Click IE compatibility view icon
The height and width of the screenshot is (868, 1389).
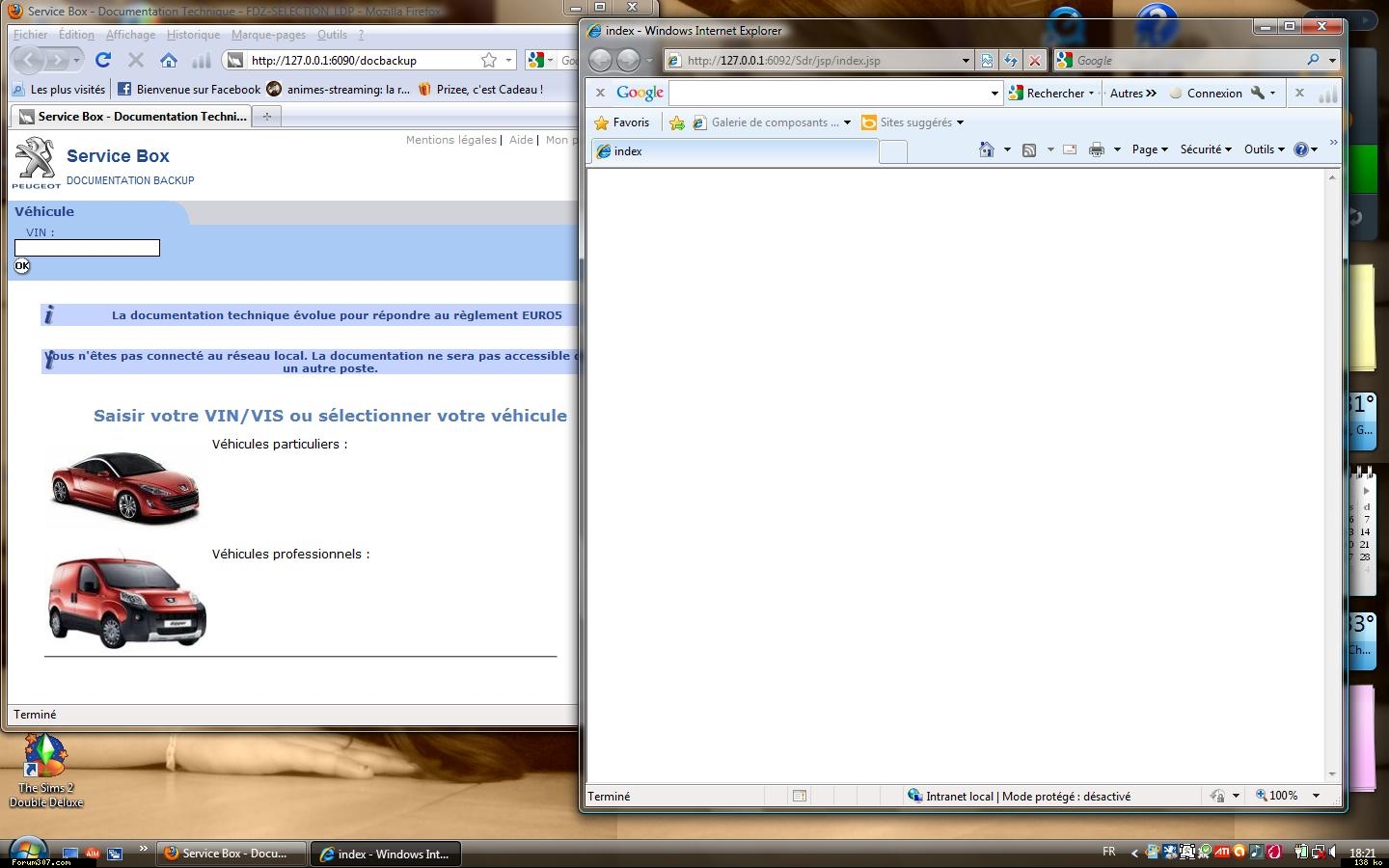(987, 60)
